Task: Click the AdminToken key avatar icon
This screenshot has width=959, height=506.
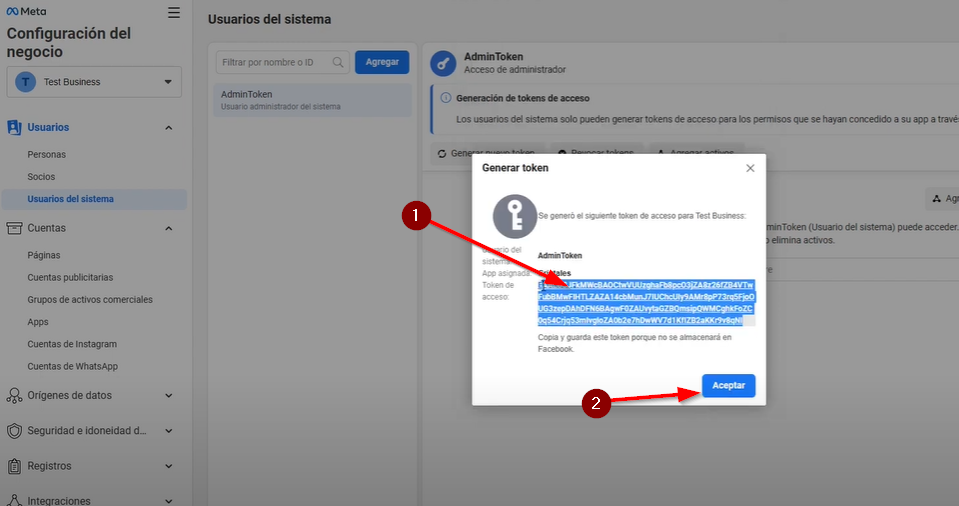Action: click(443, 64)
